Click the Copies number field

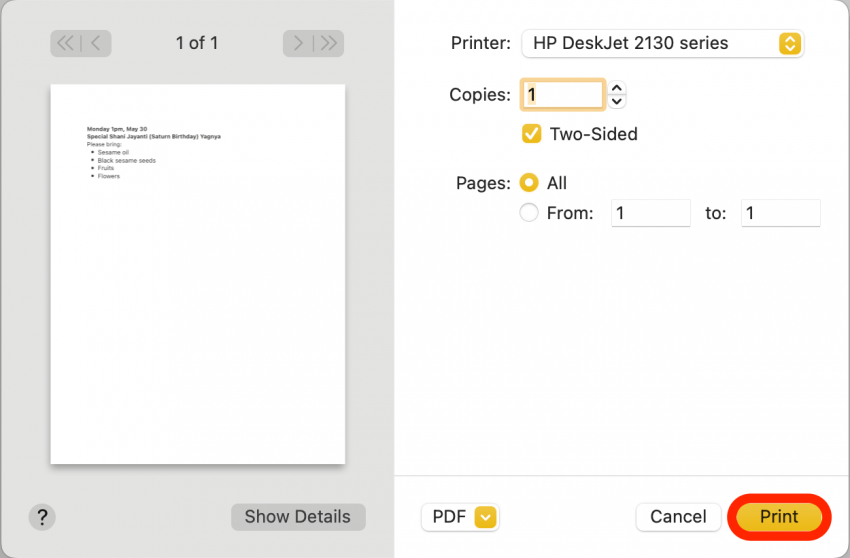coord(563,95)
